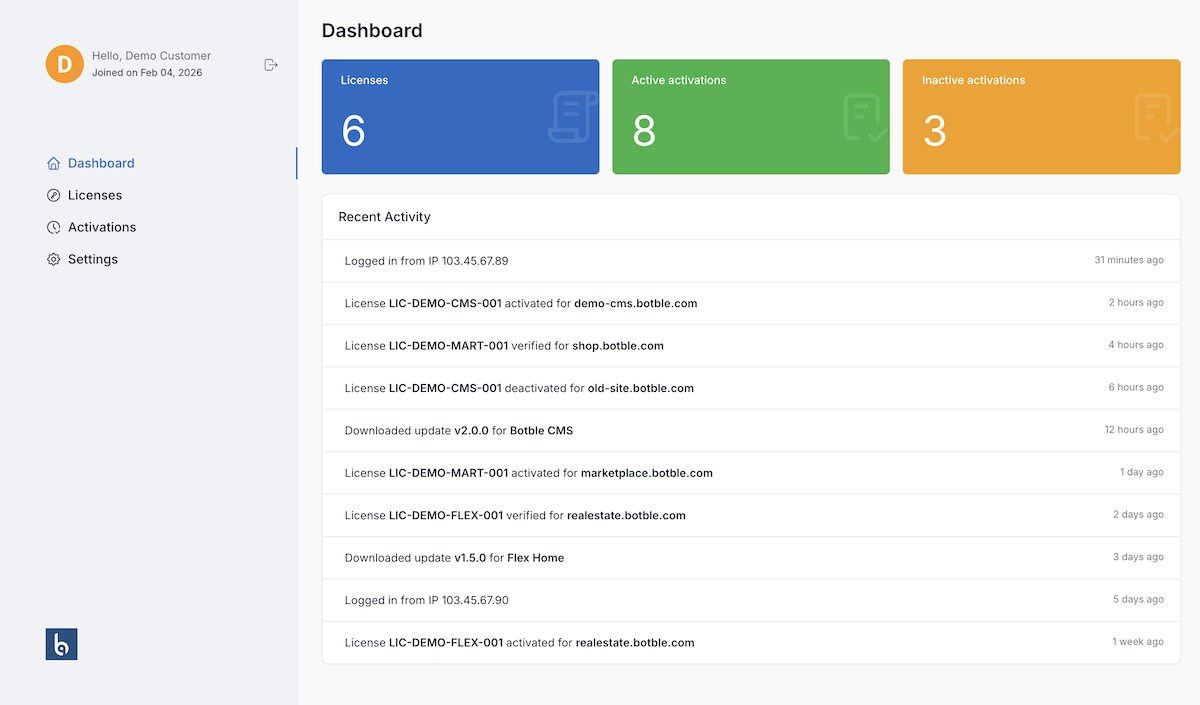
Task: Click the demo-cms.botble.com domain in activity
Action: 635,303
